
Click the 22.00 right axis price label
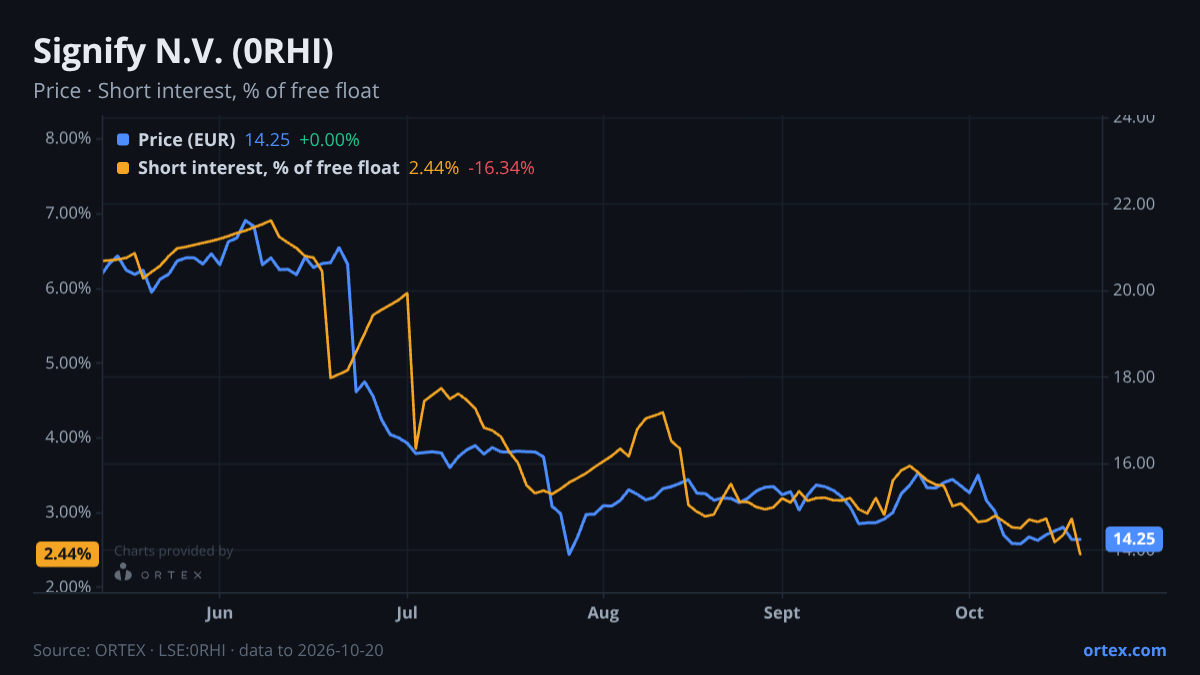pyautogui.click(x=1134, y=204)
